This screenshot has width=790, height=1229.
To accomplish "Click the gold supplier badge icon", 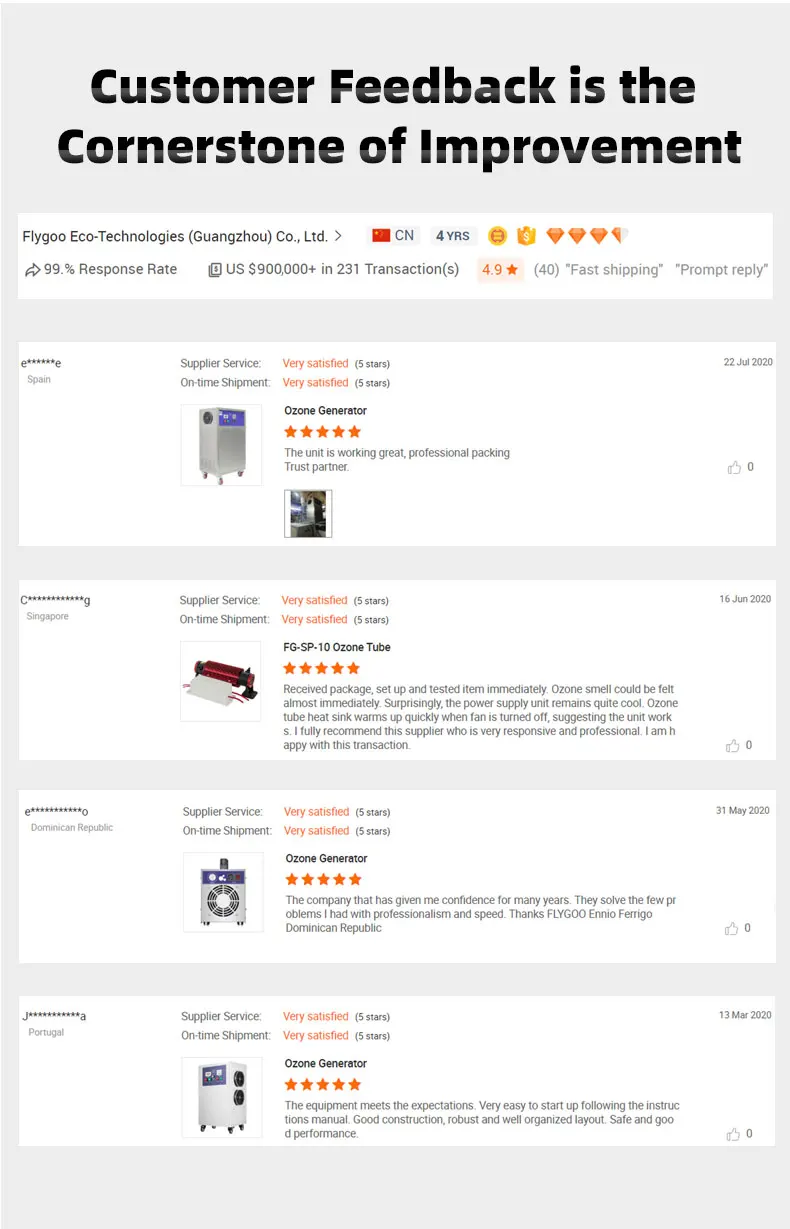I will tap(497, 236).
